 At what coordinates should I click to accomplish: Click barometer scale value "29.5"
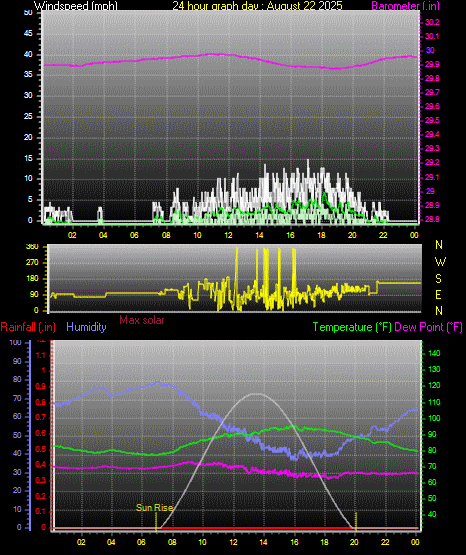432,120
